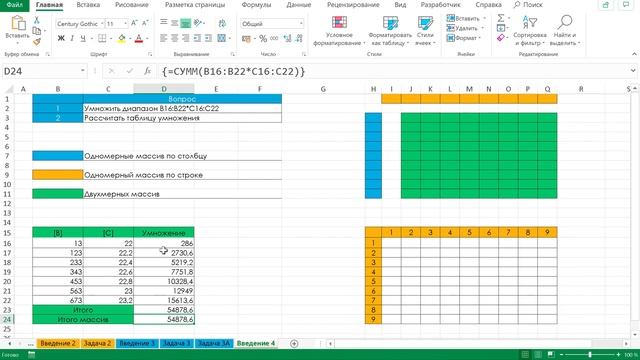The width and height of the screenshot is (640, 360).
Task: Toggle align text left
Action: click(x=164, y=38)
